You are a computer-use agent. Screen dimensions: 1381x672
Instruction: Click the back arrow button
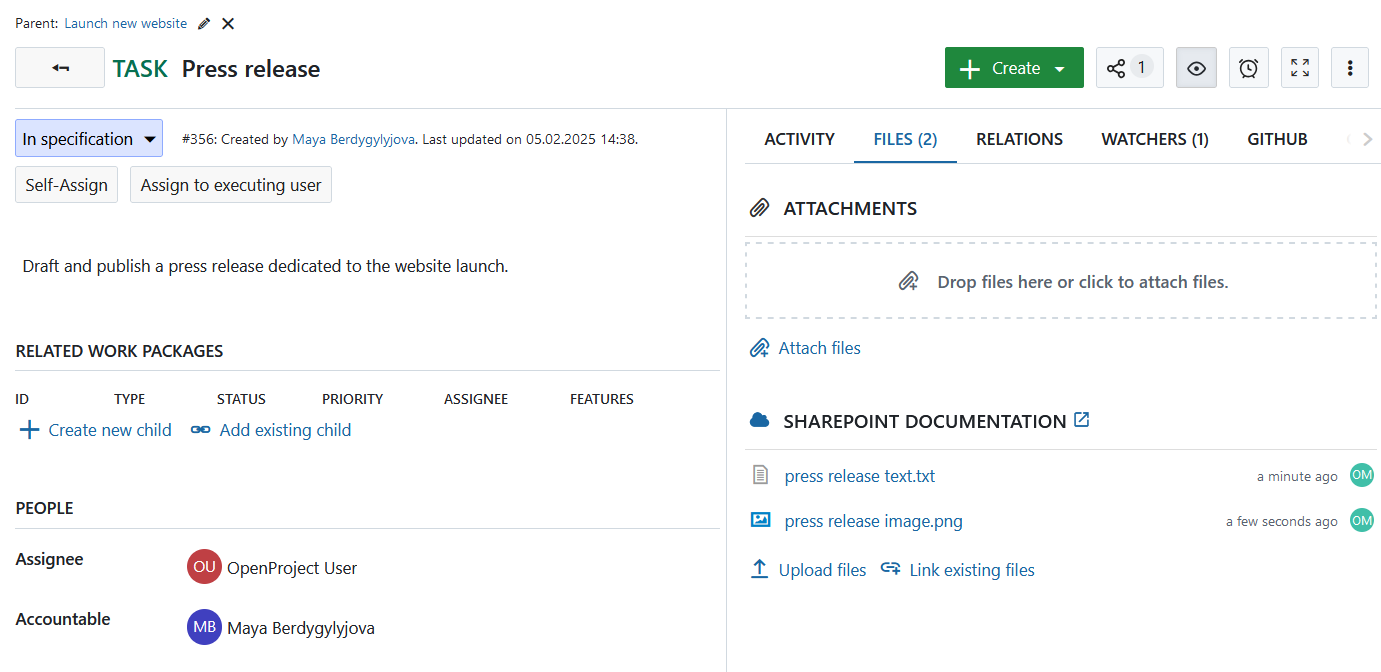(60, 68)
